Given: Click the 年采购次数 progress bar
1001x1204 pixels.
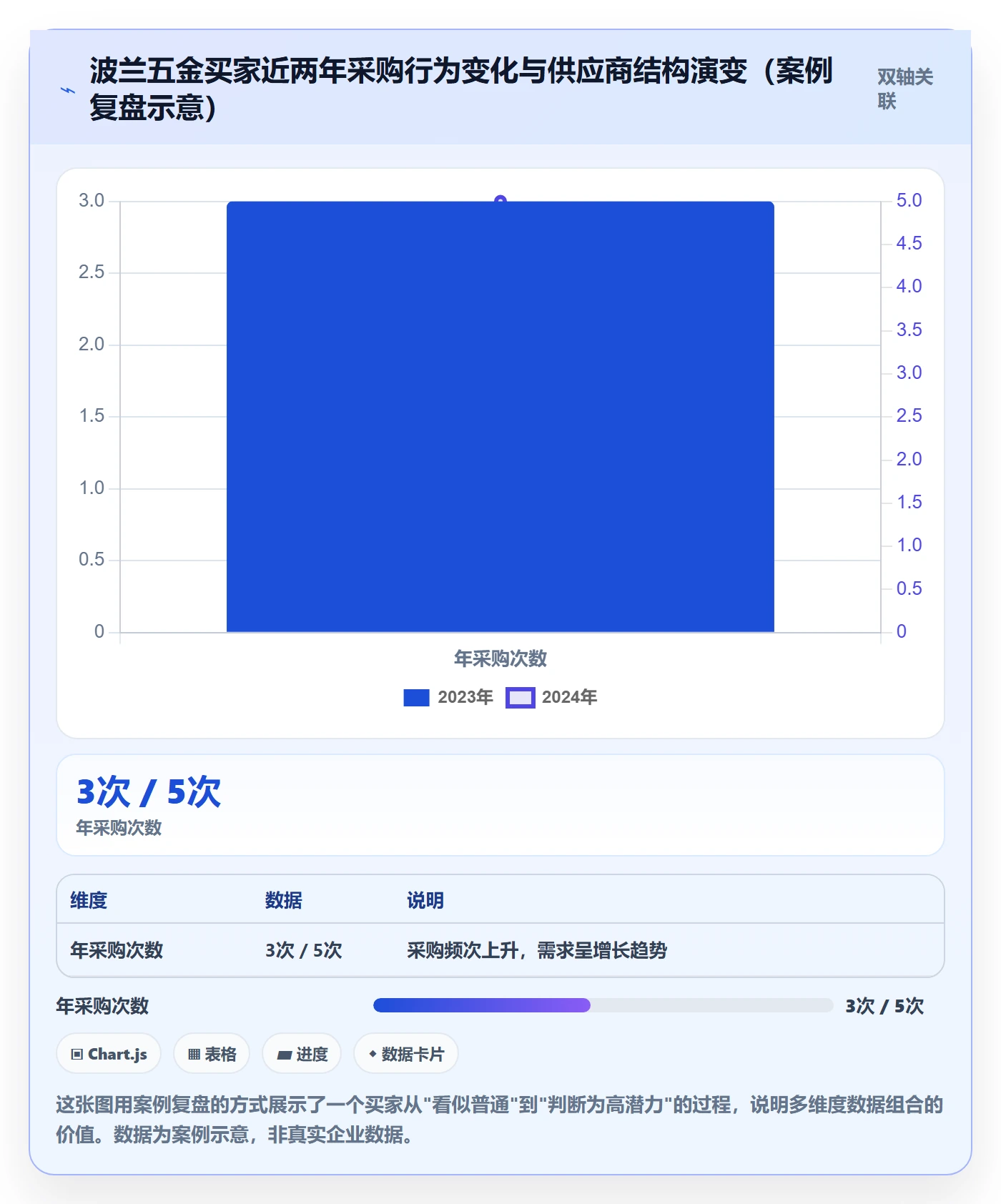Looking at the screenshot, I should pyautogui.click(x=603, y=1005).
